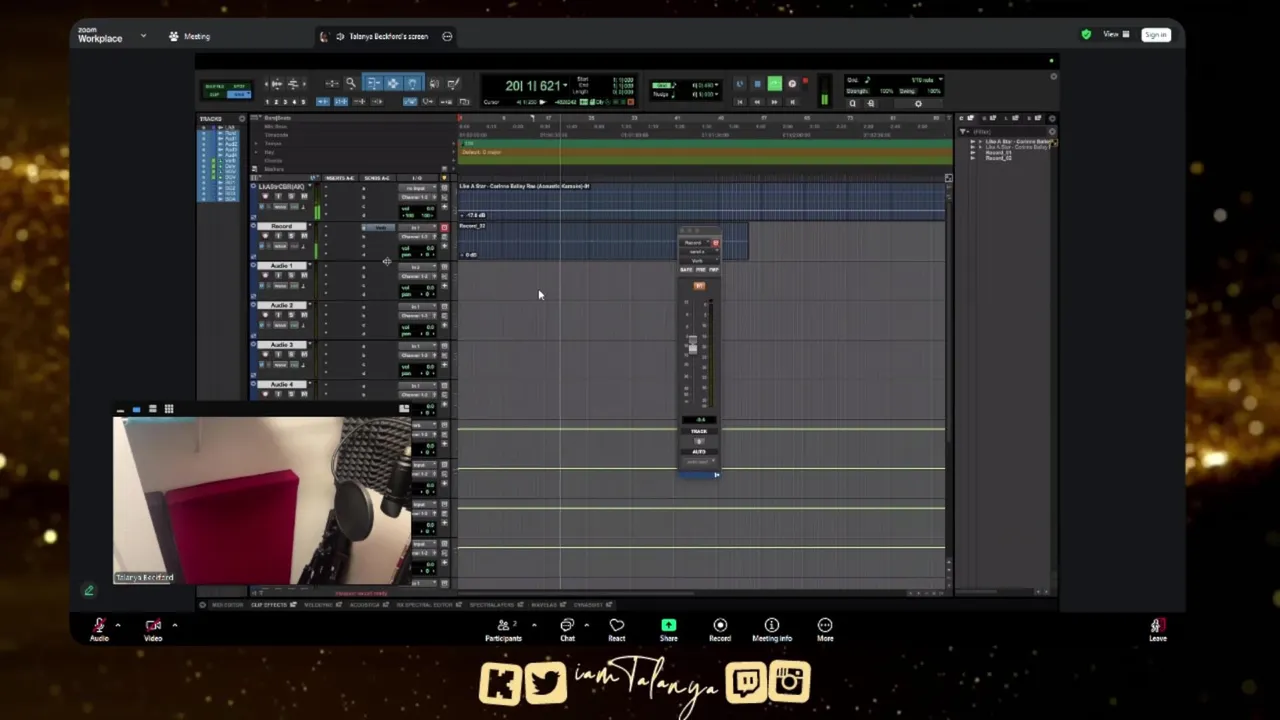Enable Spot edit mode
Screen dimensions: 1280x720
pos(238,86)
